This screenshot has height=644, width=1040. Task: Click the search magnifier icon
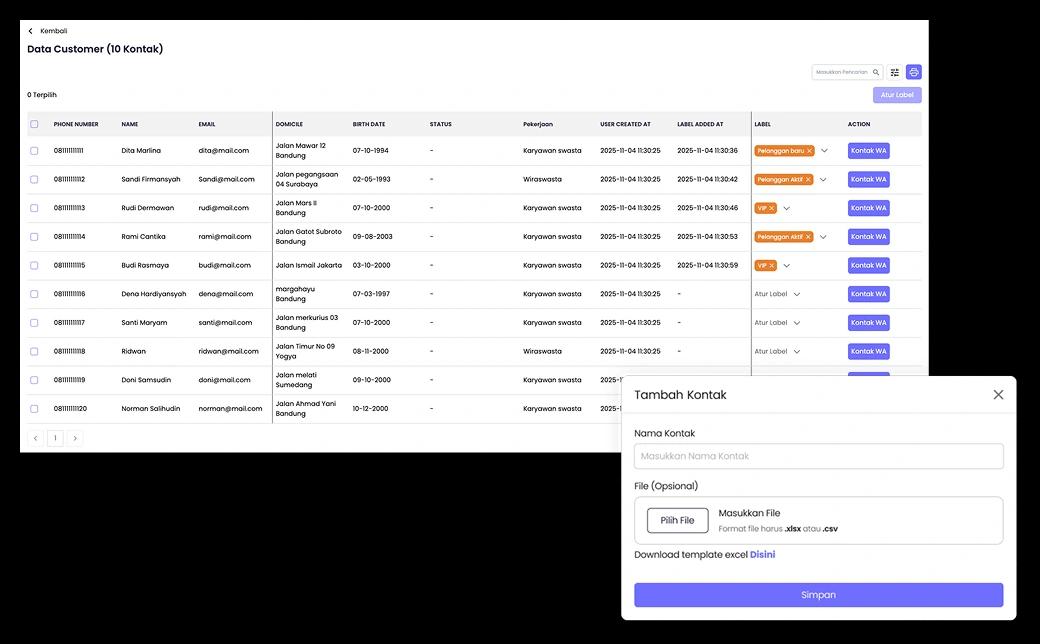pos(876,72)
